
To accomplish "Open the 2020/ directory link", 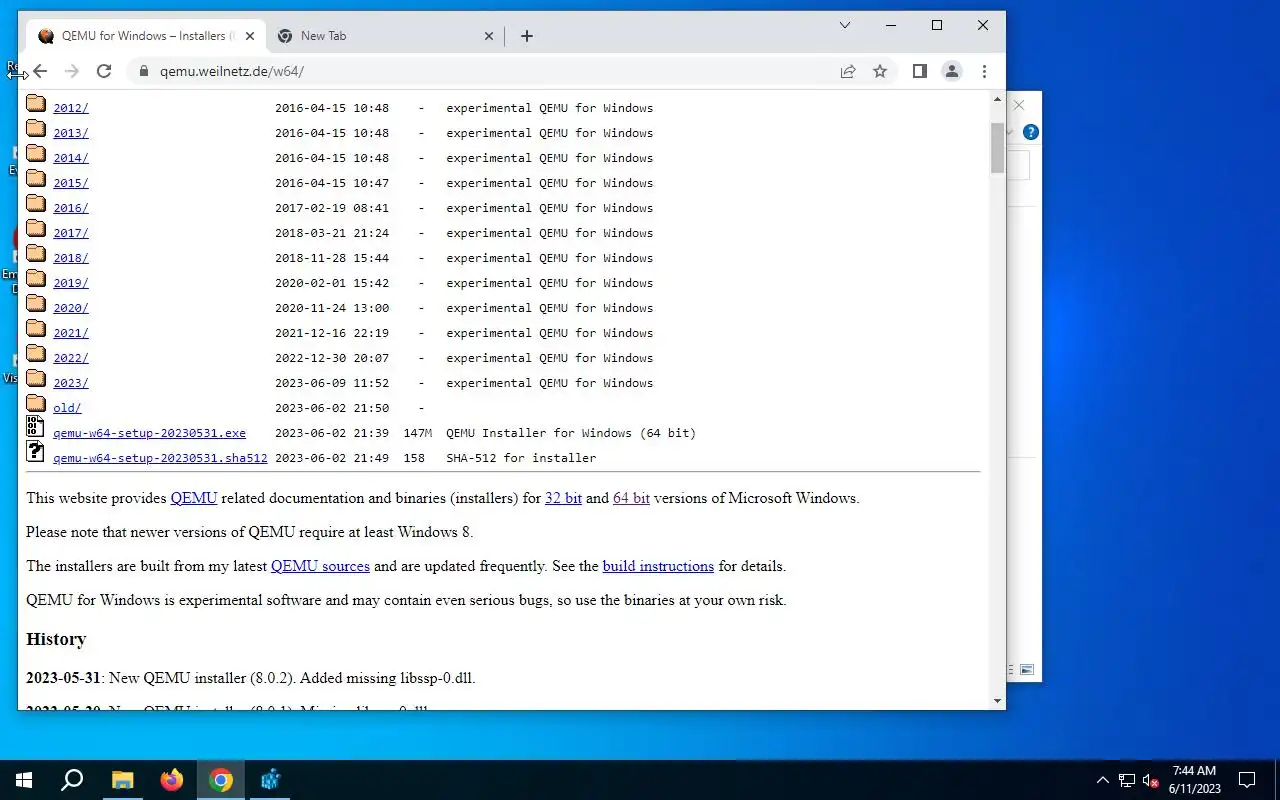I will [71, 308].
